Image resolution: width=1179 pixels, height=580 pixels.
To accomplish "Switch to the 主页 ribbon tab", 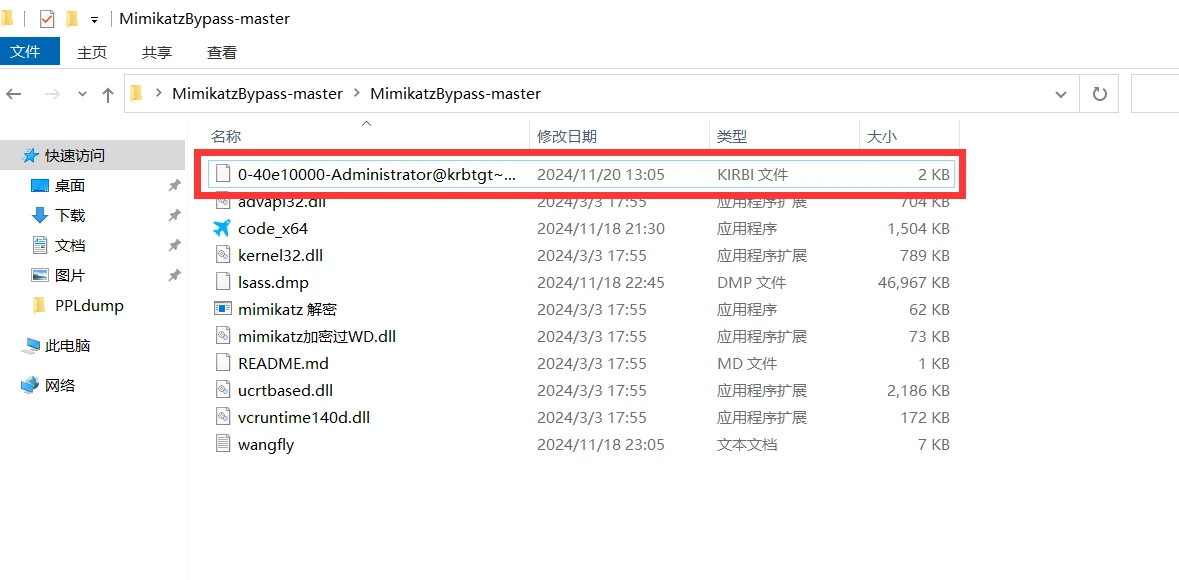I will pos(92,52).
